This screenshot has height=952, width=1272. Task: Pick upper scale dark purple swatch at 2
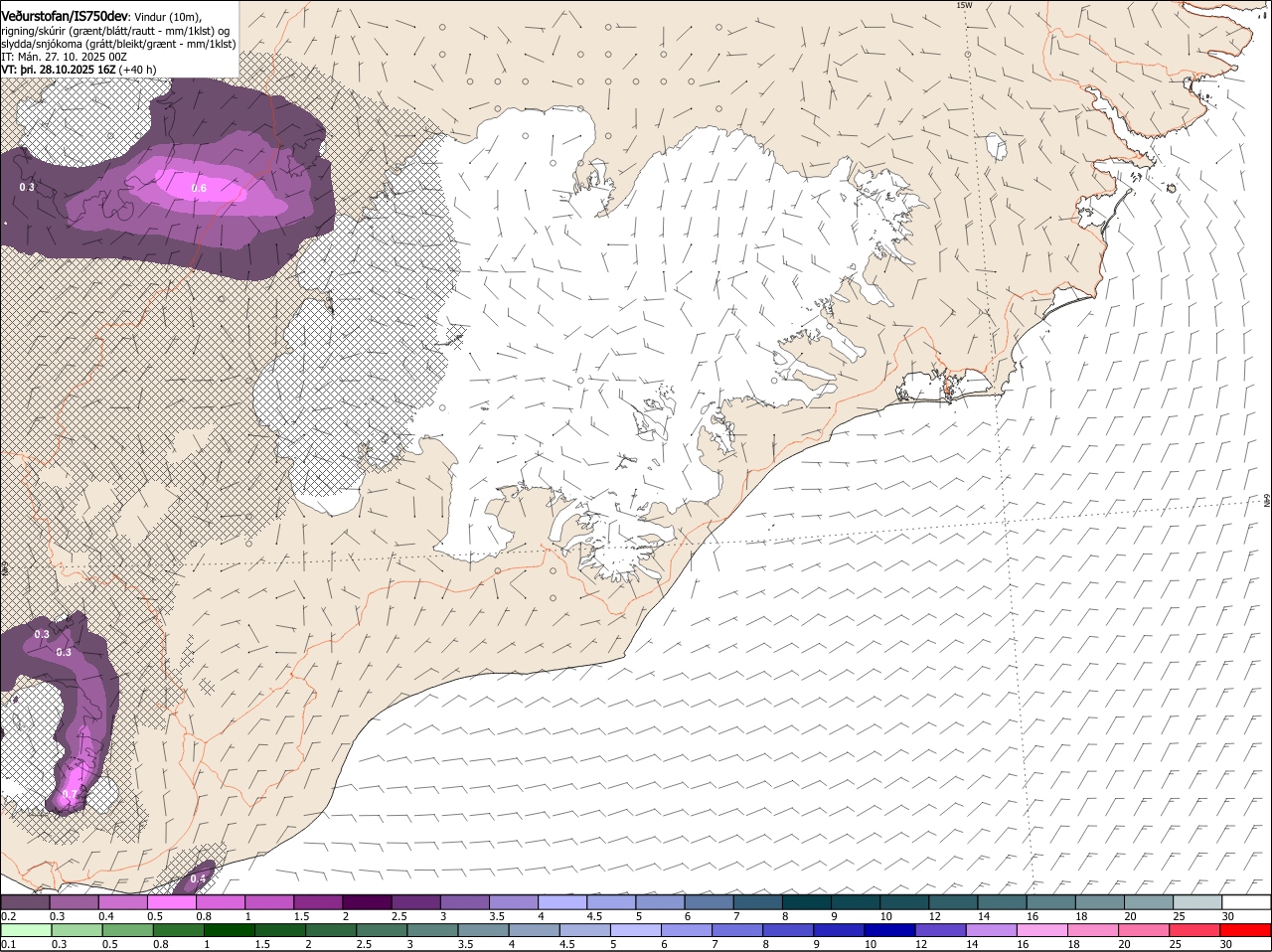367,902
